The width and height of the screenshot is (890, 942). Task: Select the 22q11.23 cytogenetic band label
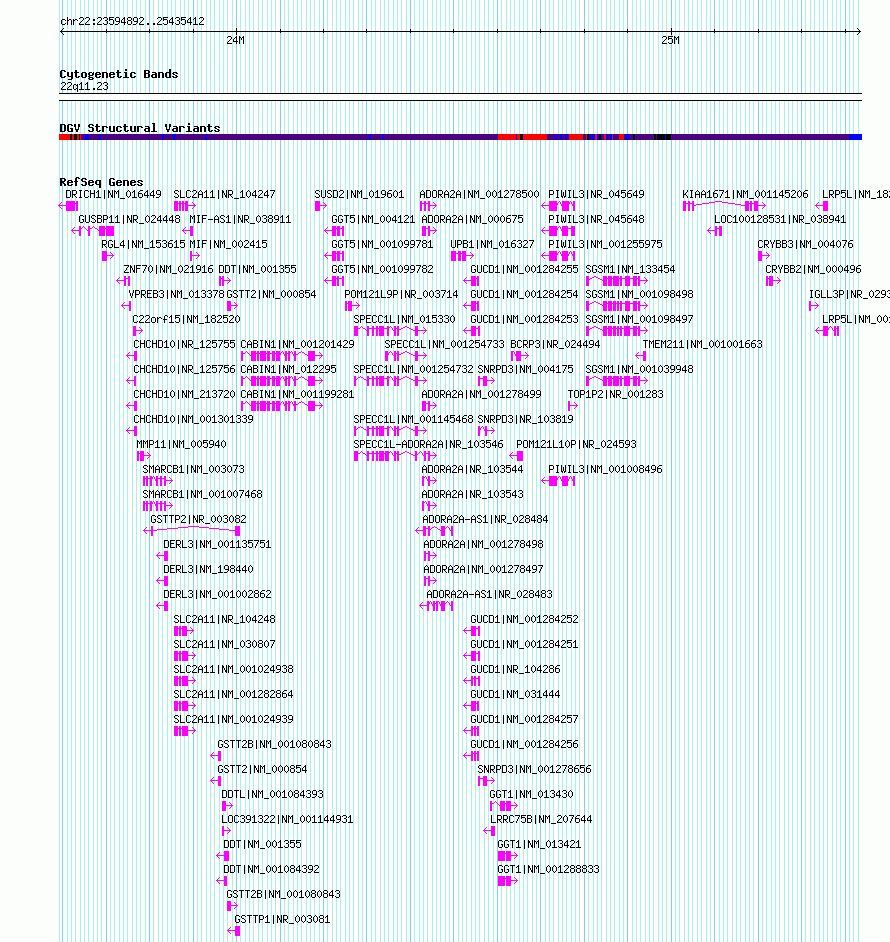point(84,87)
